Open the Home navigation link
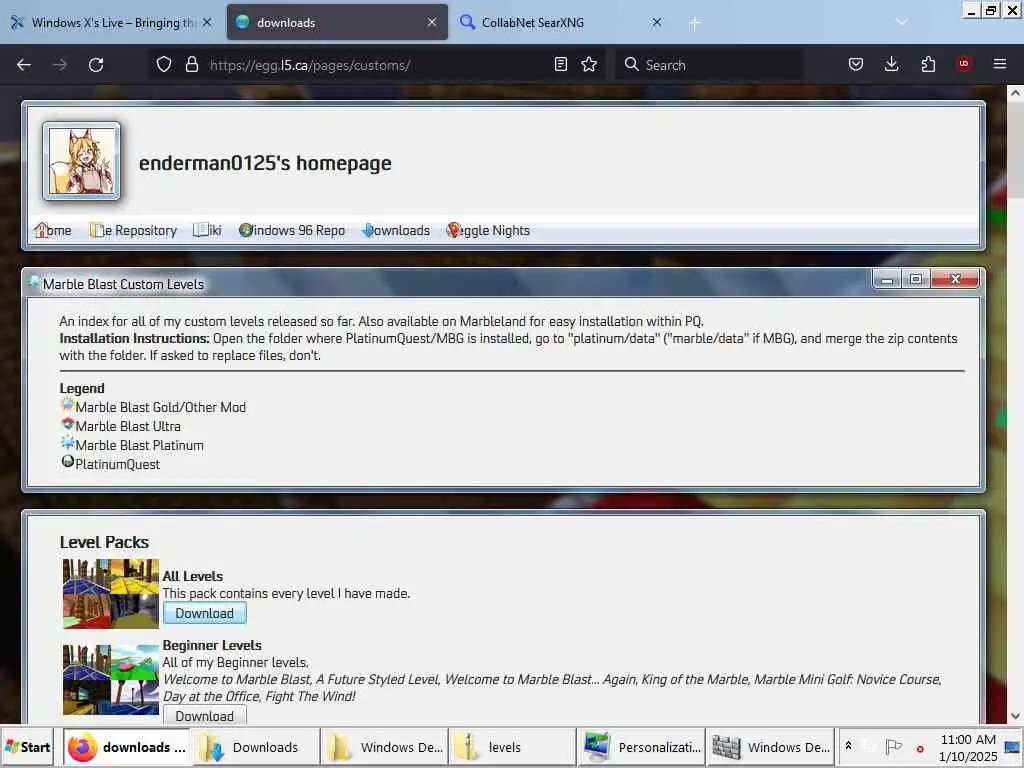 (x=52, y=231)
